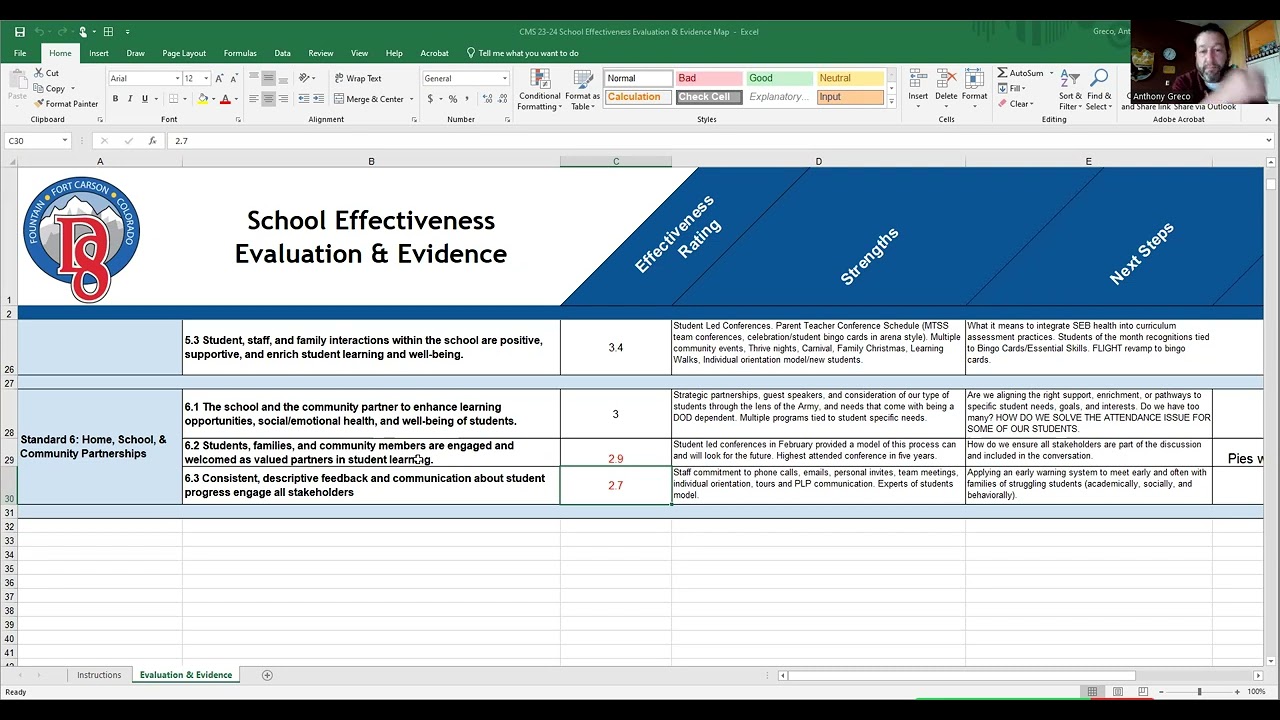Open the fill color dropdown arrow
This screenshot has height=720, width=1280.
point(213,99)
